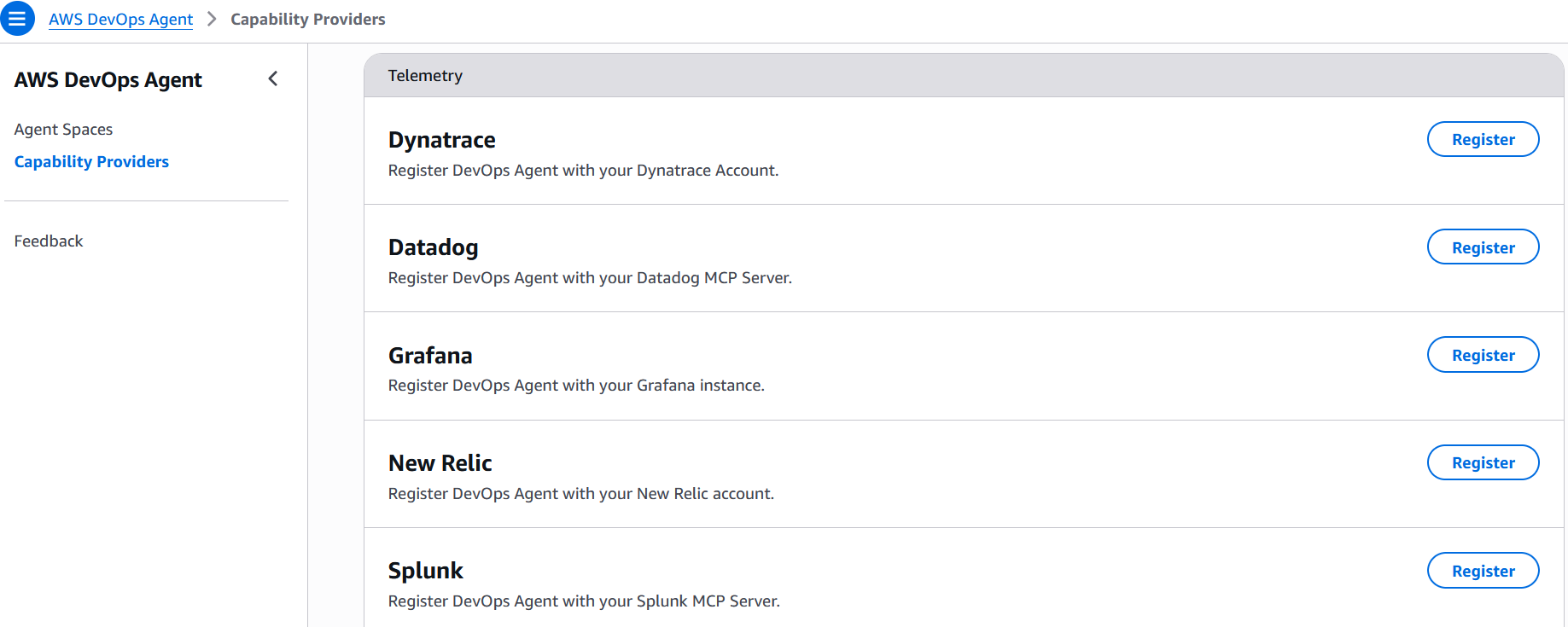This screenshot has width=1568, height=627.
Task: Select the Dynatrace heading
Action: click(x=441, y=140)
